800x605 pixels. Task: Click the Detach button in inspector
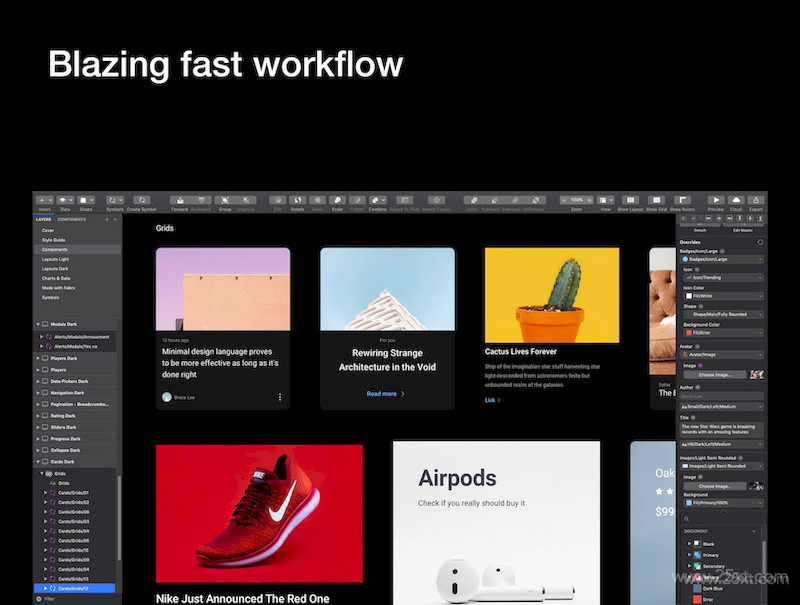700,231
